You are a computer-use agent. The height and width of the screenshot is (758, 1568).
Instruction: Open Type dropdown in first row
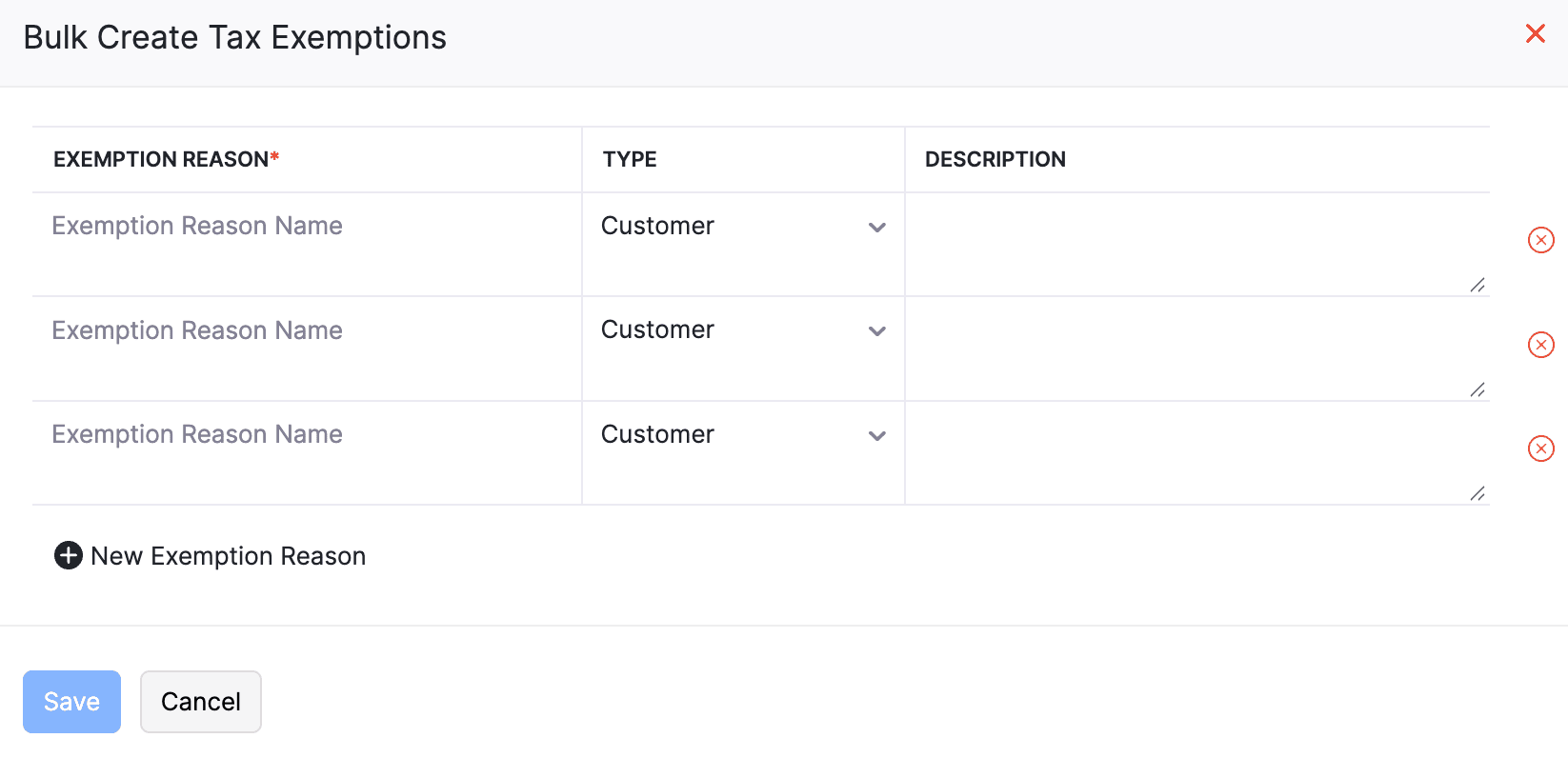coord(743,227)
